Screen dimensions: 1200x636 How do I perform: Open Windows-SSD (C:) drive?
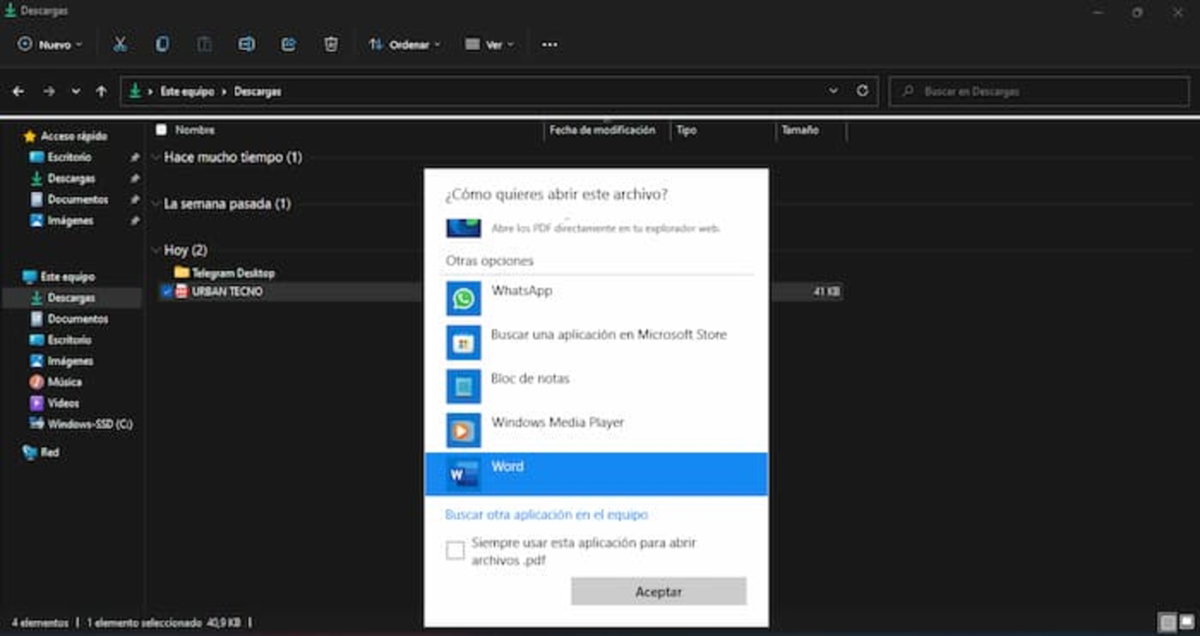81,424
